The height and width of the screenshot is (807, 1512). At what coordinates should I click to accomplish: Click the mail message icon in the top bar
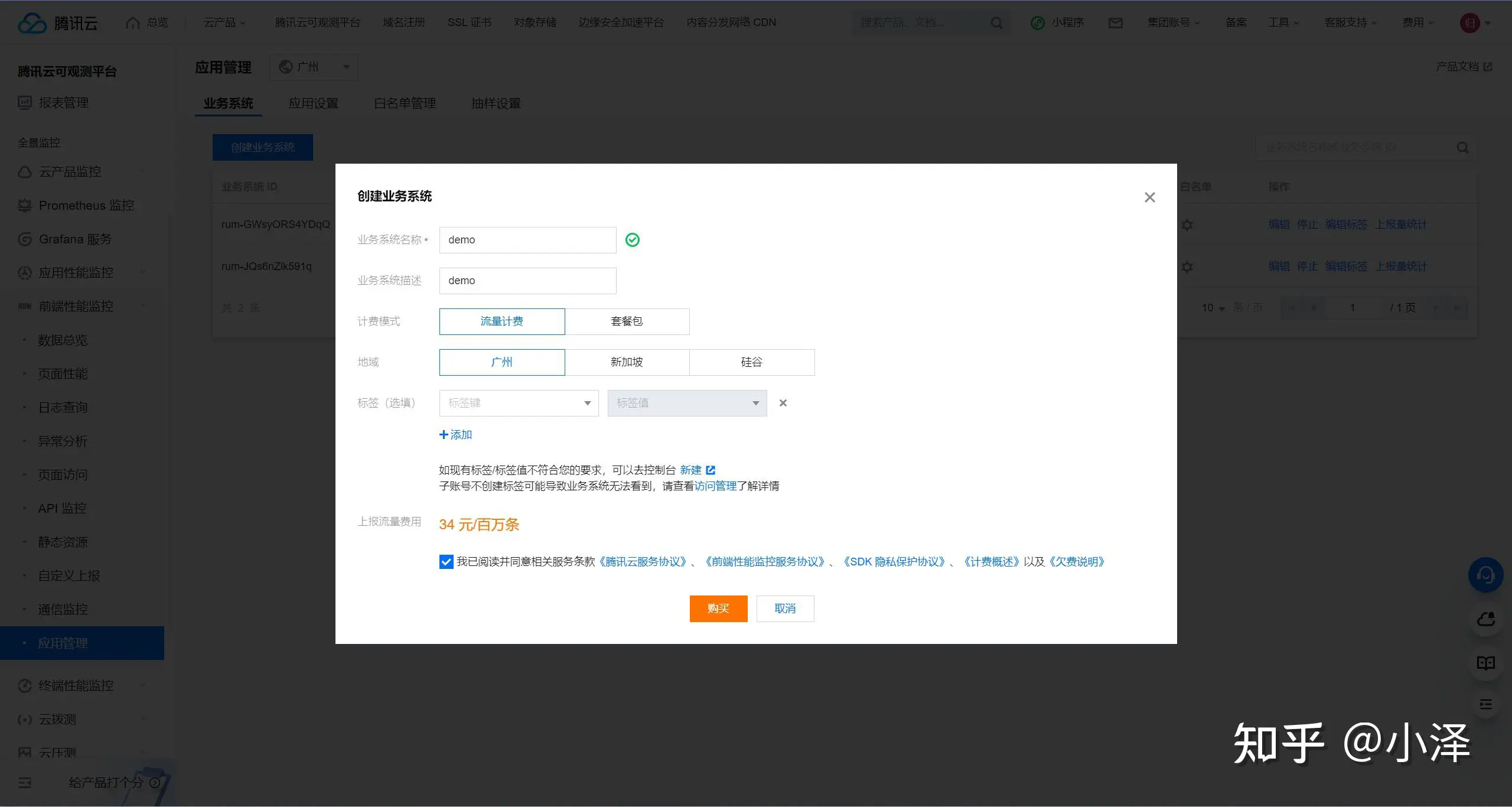pos(1115,23)
